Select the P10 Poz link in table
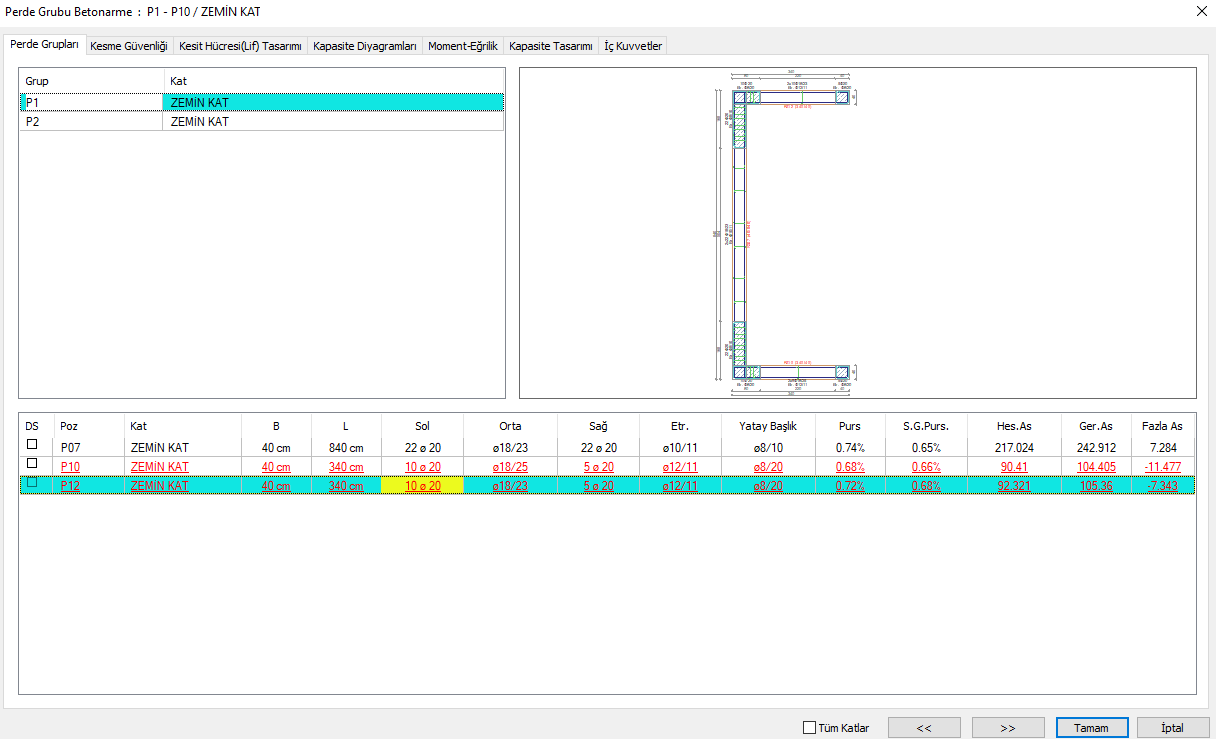This screenshot has width=1216, height=739. [x=70, y=467]
